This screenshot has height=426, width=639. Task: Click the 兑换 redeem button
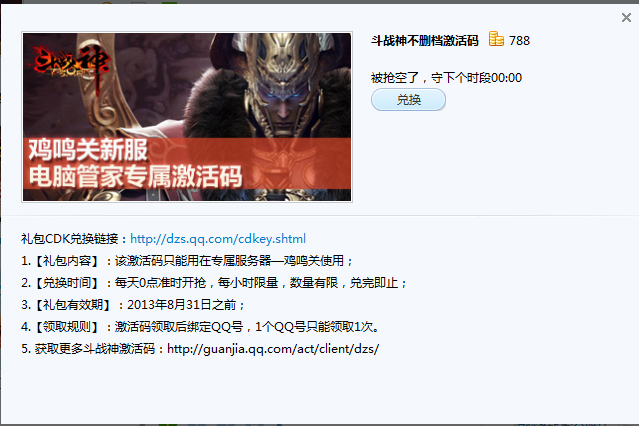coord(408,100)
